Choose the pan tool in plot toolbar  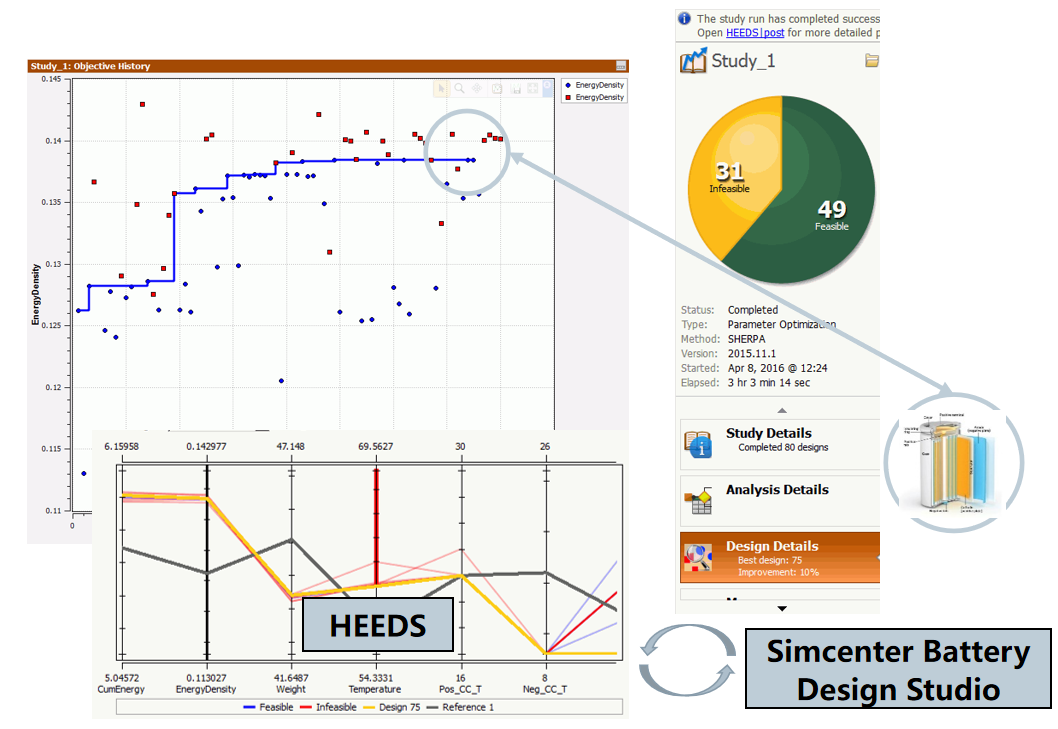pos(477,88)
